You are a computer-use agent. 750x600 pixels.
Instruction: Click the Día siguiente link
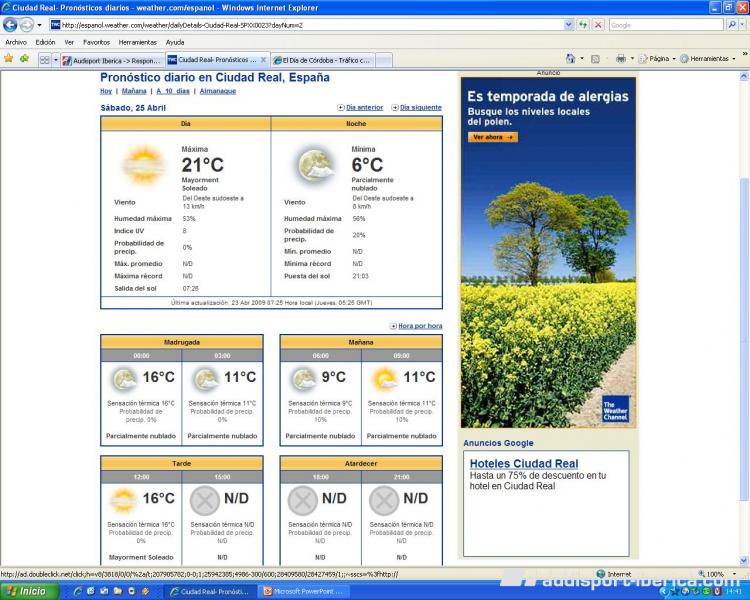click(420, 107)
